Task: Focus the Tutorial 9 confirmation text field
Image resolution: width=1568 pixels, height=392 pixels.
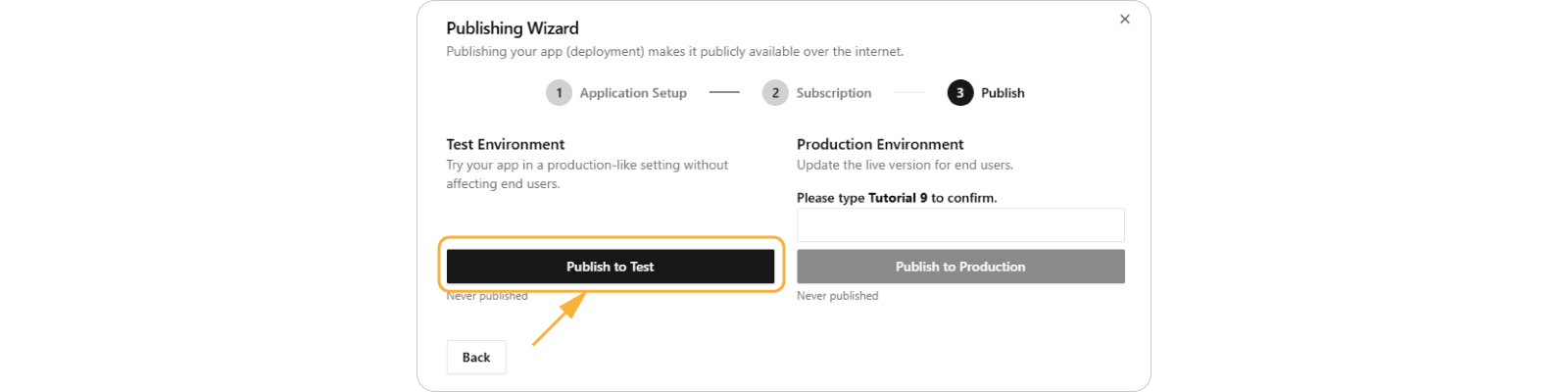Action: (x=960, y=225)
